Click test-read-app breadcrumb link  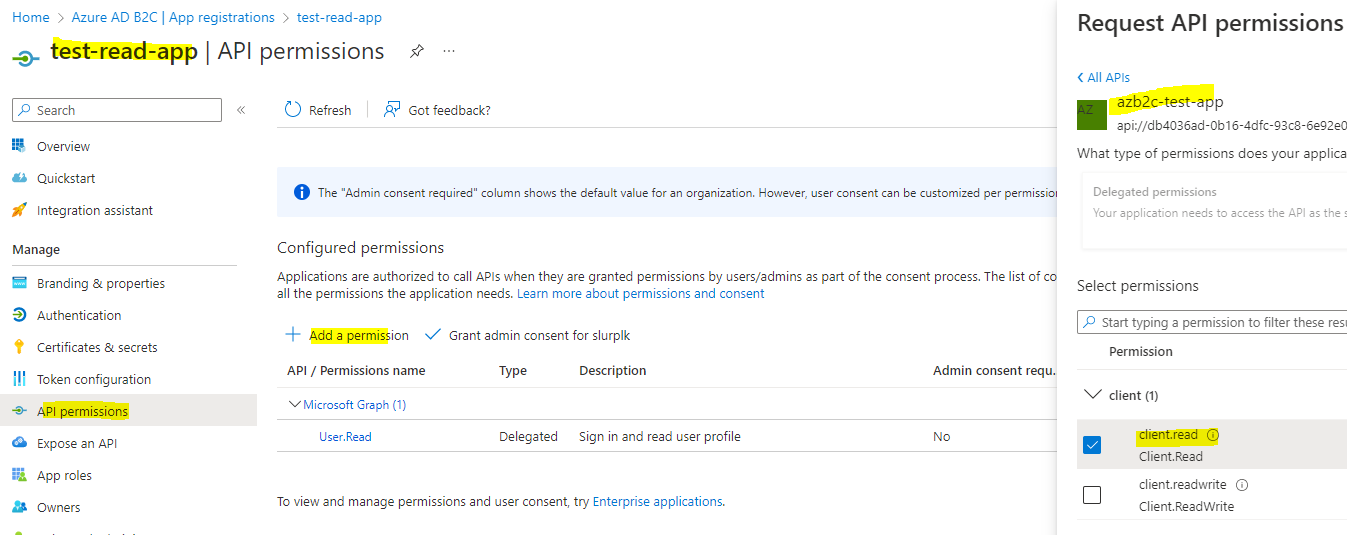pyautogui.click(x=339, y=17)
